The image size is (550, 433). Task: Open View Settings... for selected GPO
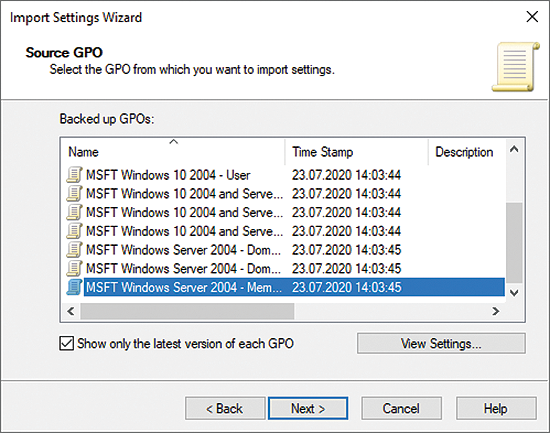(x=441, y=344)
